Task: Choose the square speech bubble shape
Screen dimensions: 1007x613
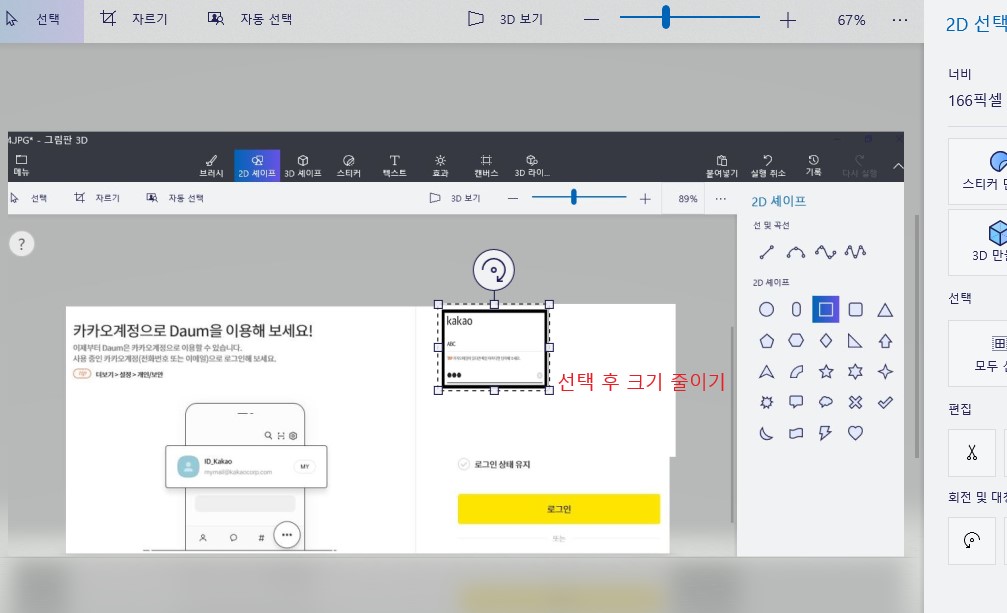Action: click(x=796, y=402)
